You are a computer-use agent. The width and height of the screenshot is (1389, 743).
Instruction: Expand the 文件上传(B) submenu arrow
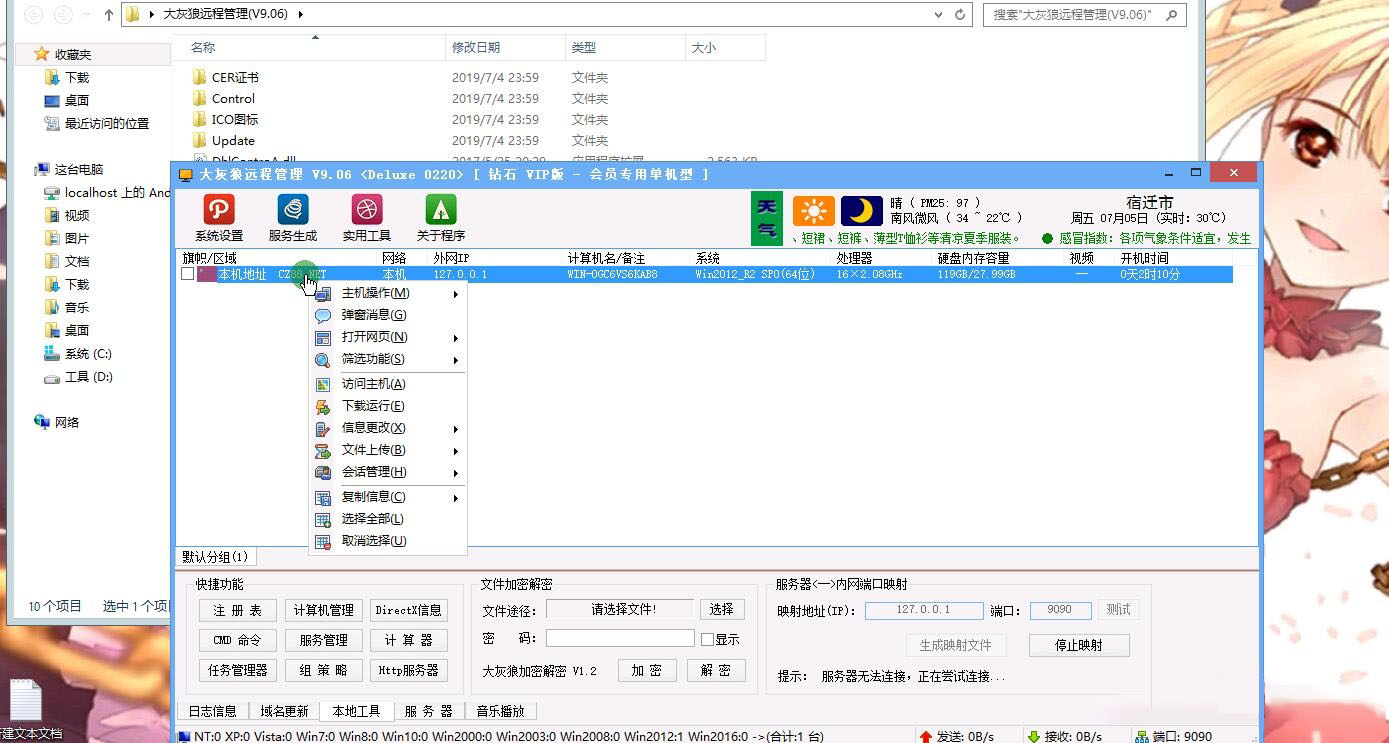[455, 451]
